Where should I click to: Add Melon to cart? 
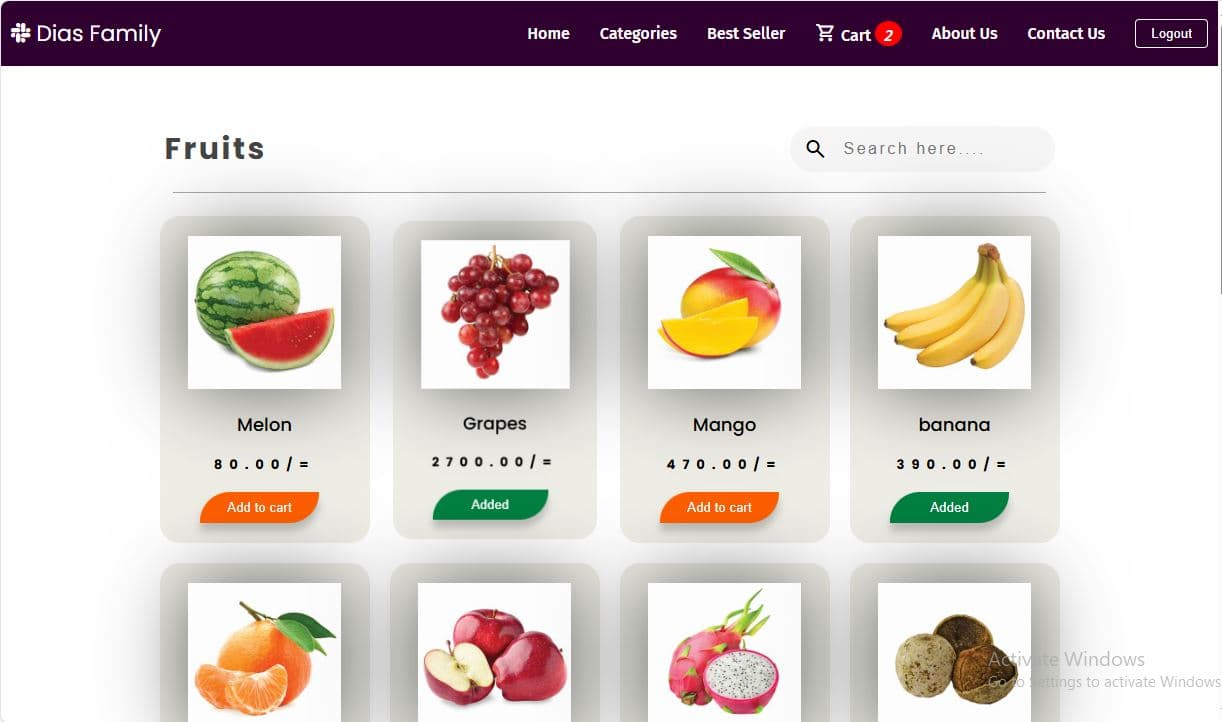tap(259, 507)
